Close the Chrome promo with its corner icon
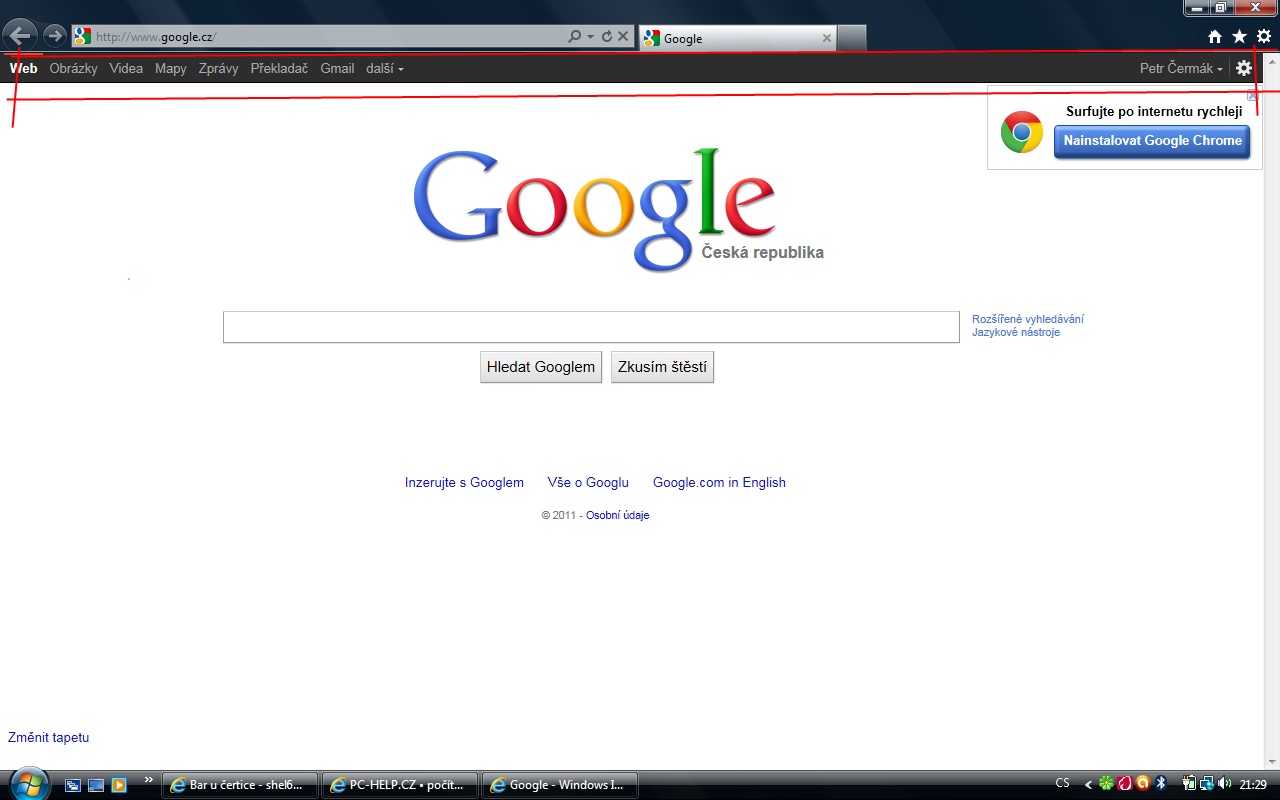Screen dimensions: 1280x800 (x=1252, y=96)
